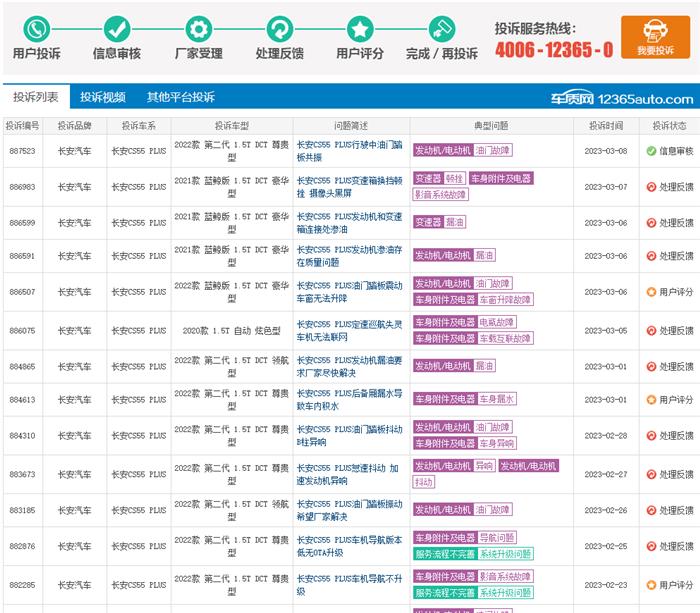The image size is (700, 613).
Task: Open complaint 发动机漏油要求厂家尽快解决
Action: pos(350,366)
